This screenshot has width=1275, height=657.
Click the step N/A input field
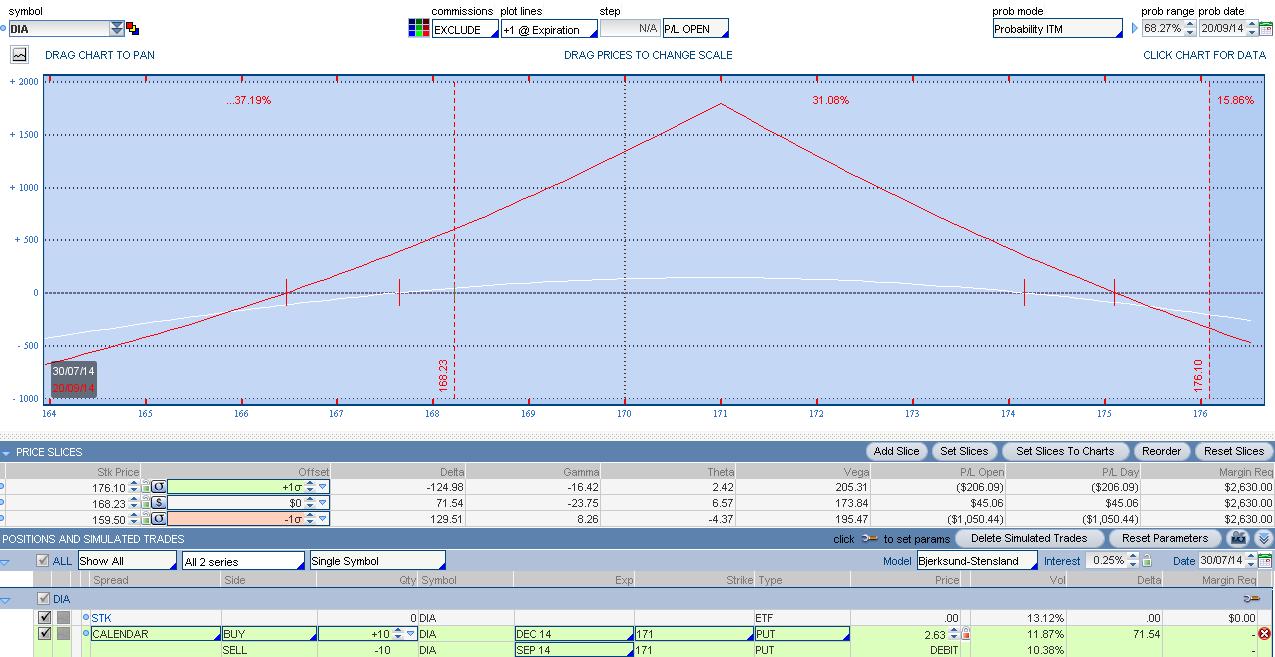coord(630,29)
